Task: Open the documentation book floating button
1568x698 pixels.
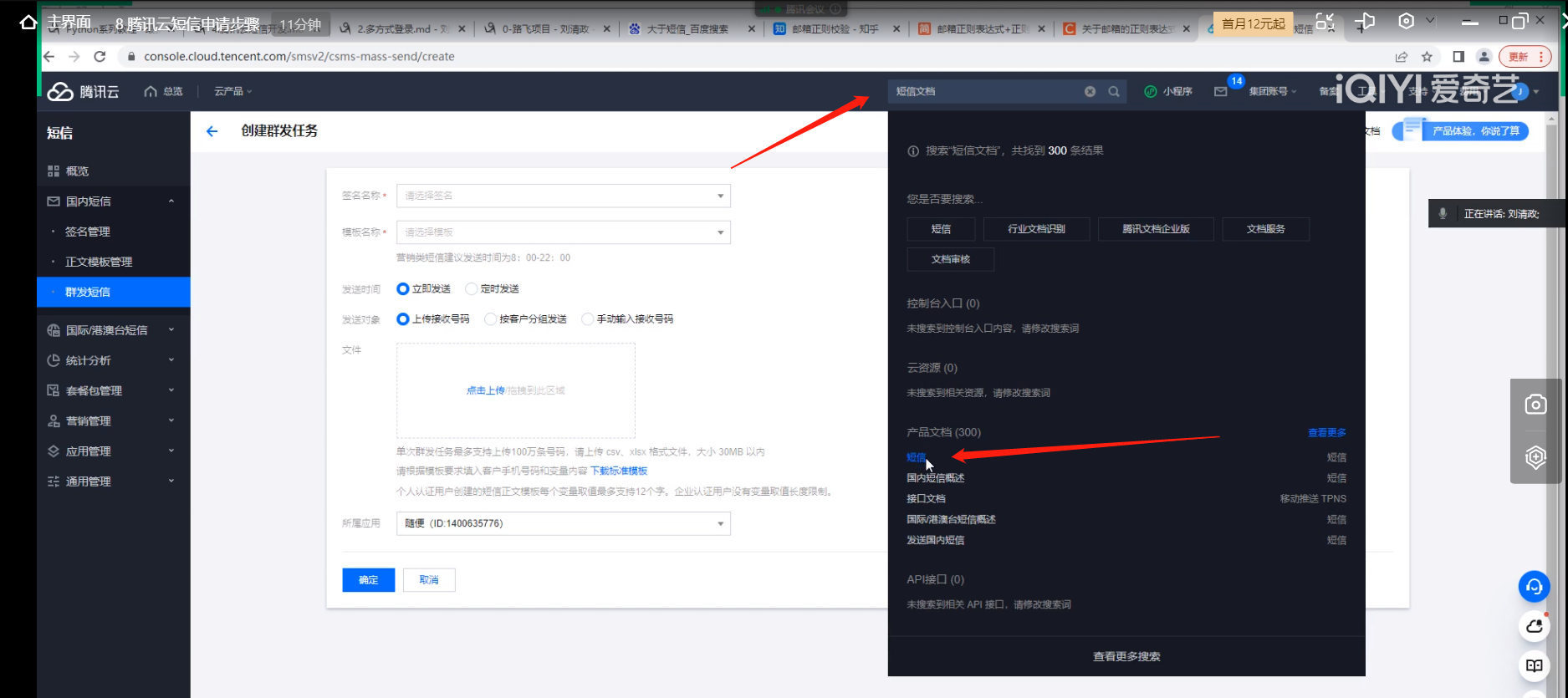Action: 1535,666
